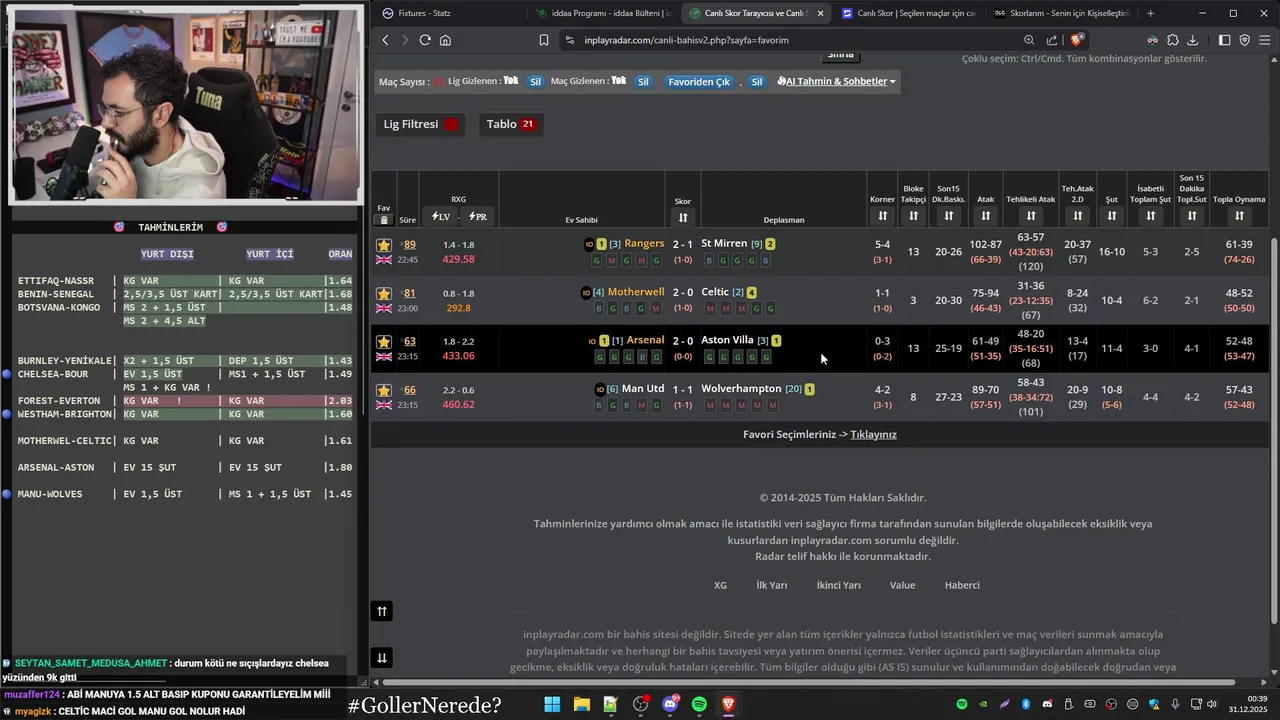Click the trash icon under Fav header
1280x720 pixels.
[x=383, y=220]
